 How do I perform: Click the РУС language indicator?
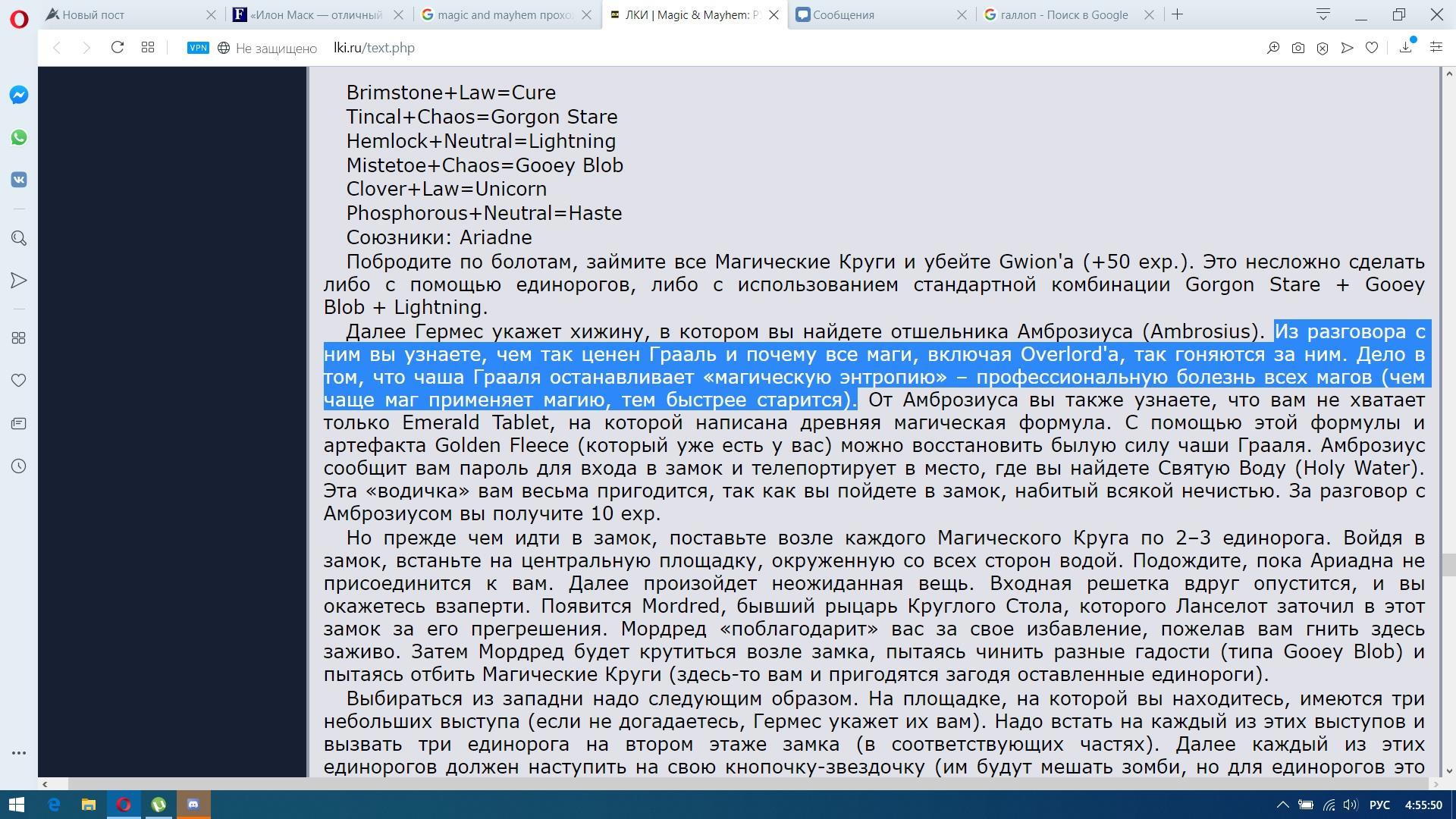[1379, 805]
